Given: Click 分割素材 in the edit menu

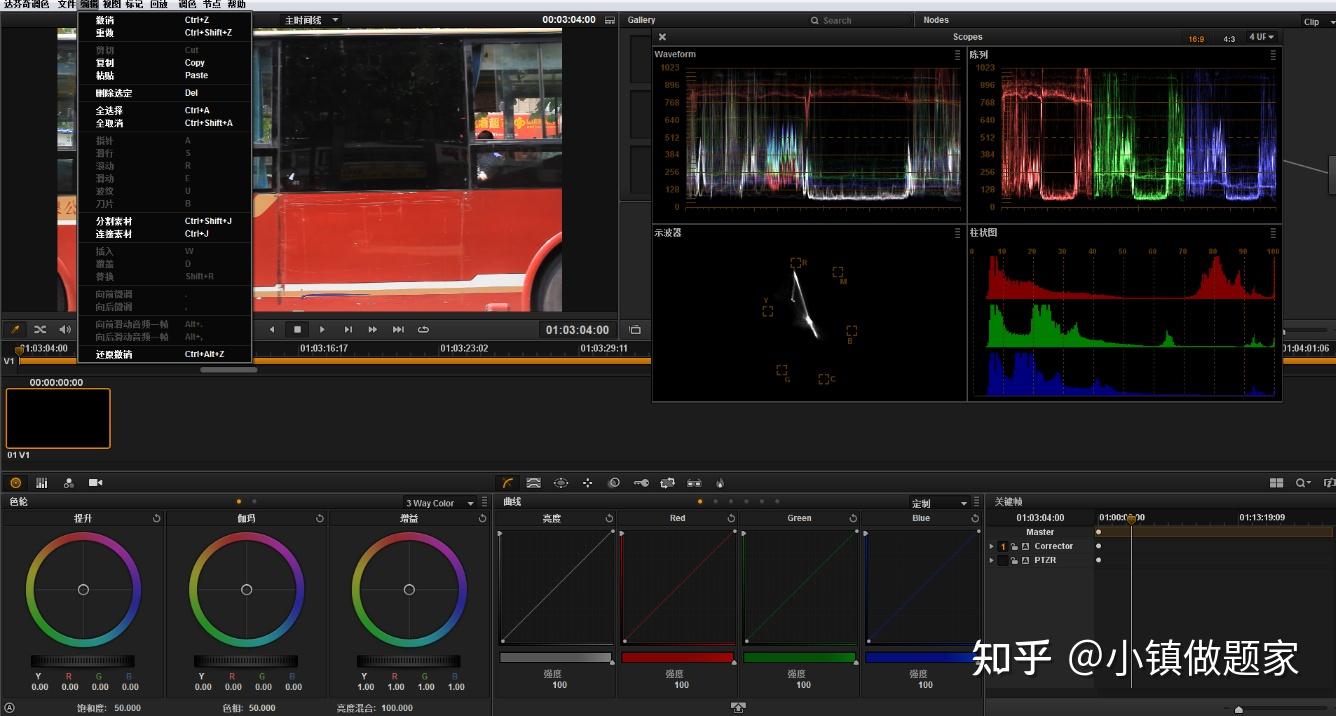Looking at the screenshot, I should click(x=113, y=221).
